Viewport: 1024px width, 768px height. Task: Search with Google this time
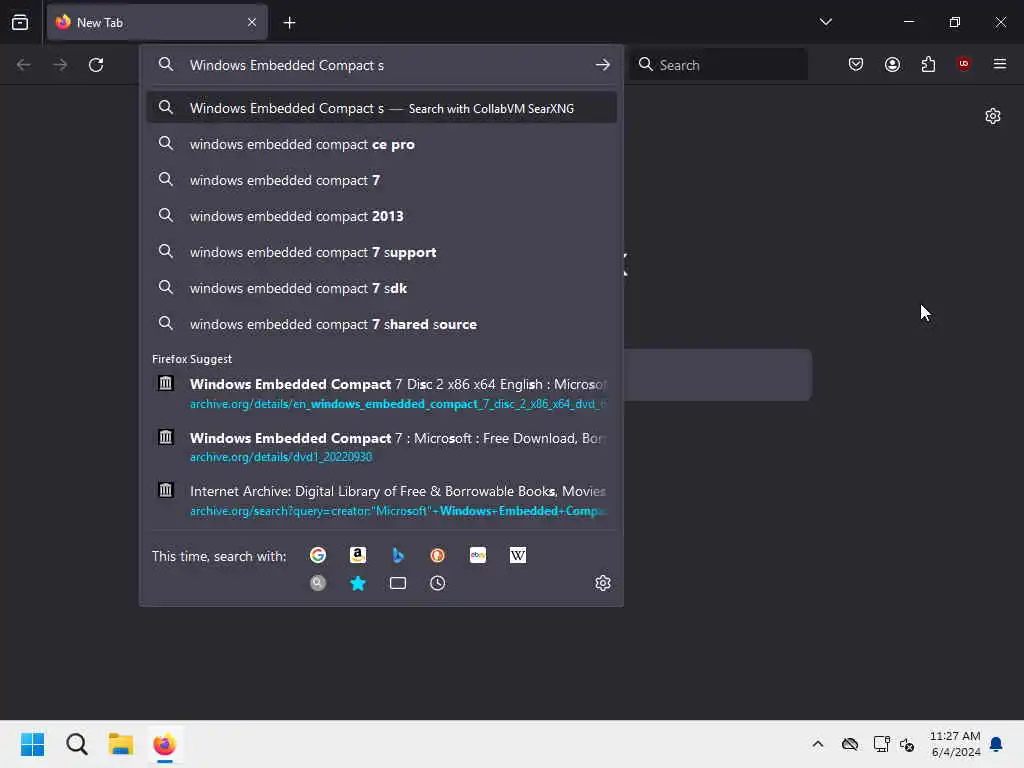(x=318, y=555)
